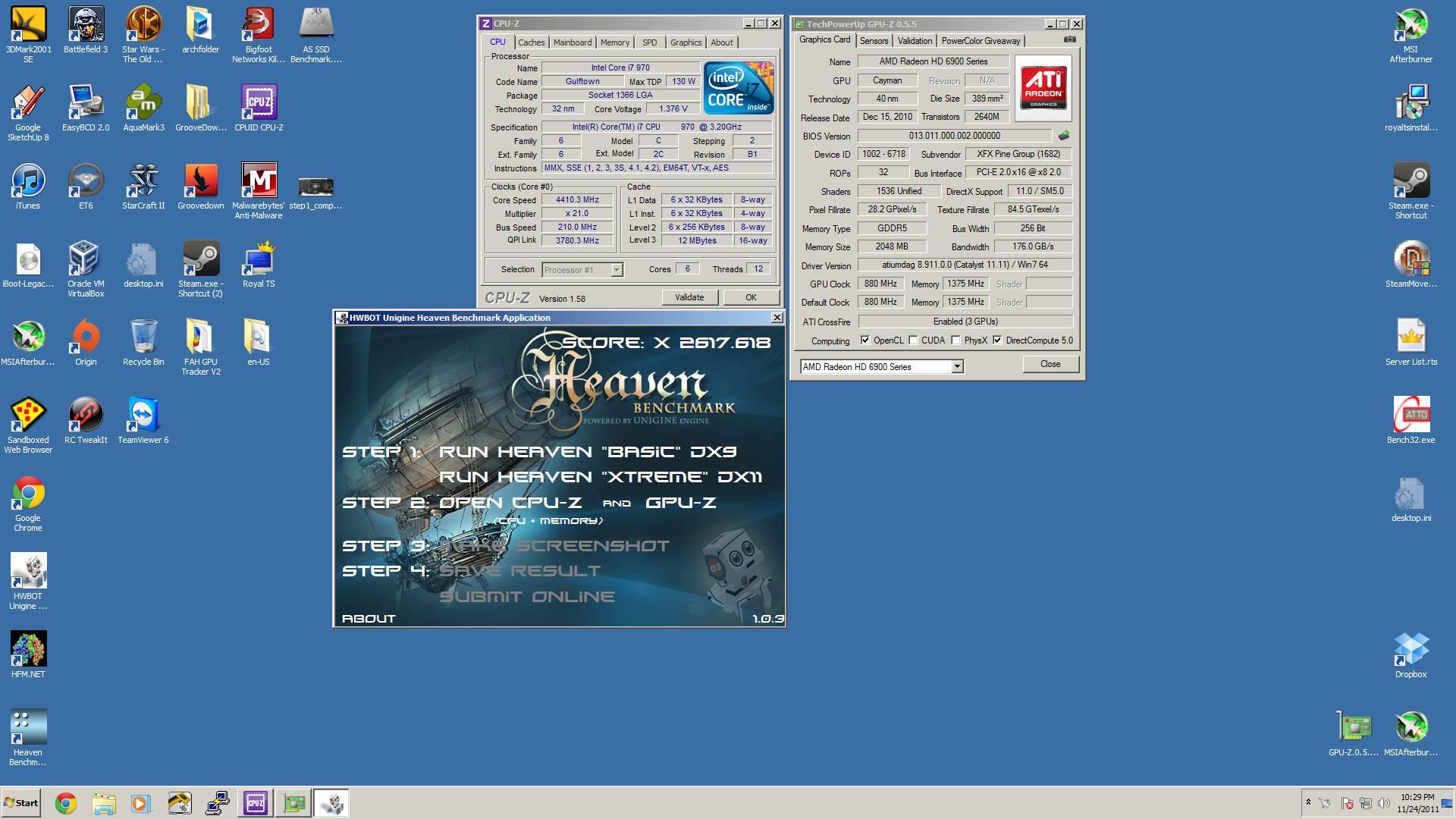Viewport: 1456px width, 819px height.
Task: Open the FAH GPU Tracker V2 icon
Action: point(200,347)
